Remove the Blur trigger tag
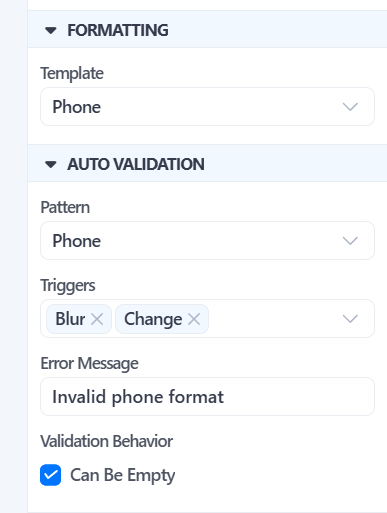The width and height of the screenshot is (387, 513). point(97,319)
